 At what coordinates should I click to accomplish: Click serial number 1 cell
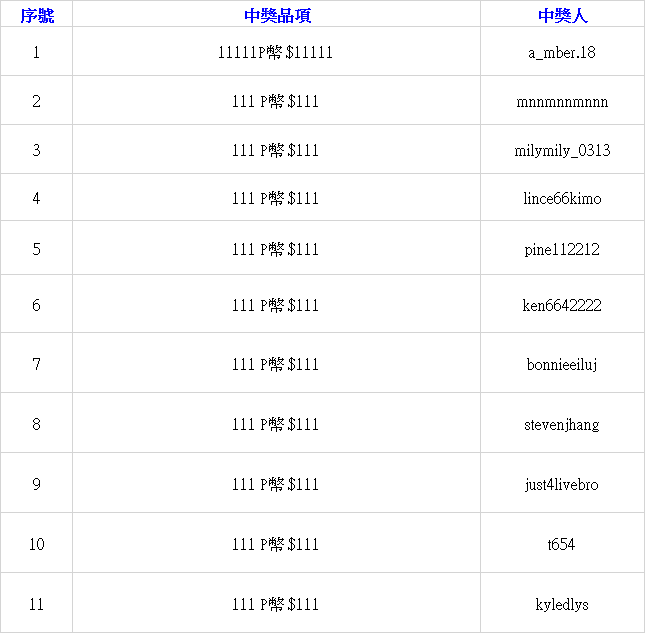(37, 53)
